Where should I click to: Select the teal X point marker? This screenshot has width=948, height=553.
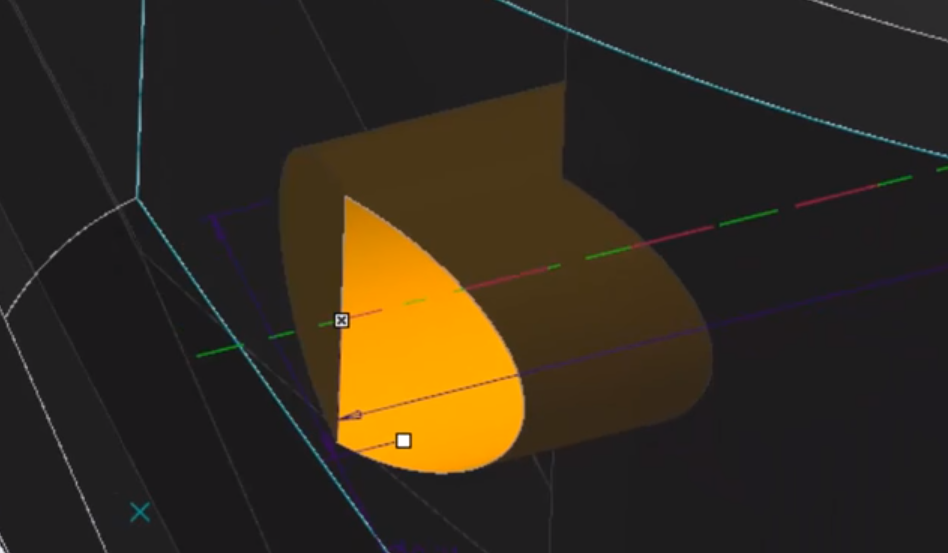click(x=140, y=512)
